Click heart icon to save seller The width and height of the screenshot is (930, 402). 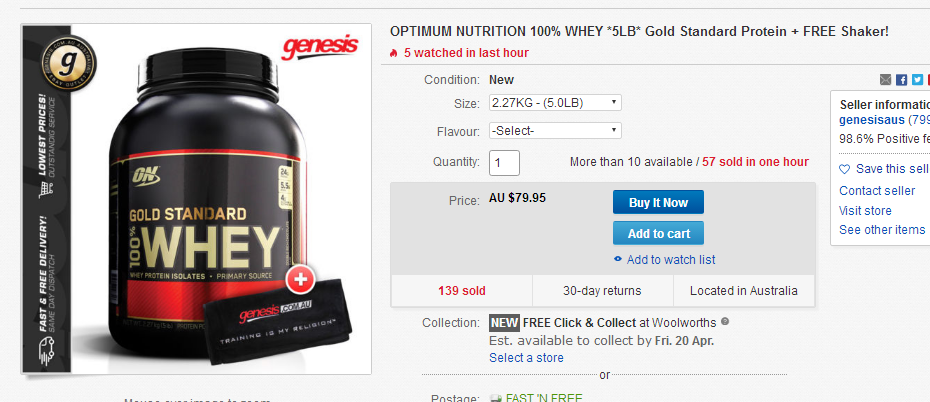click(845, 170)
